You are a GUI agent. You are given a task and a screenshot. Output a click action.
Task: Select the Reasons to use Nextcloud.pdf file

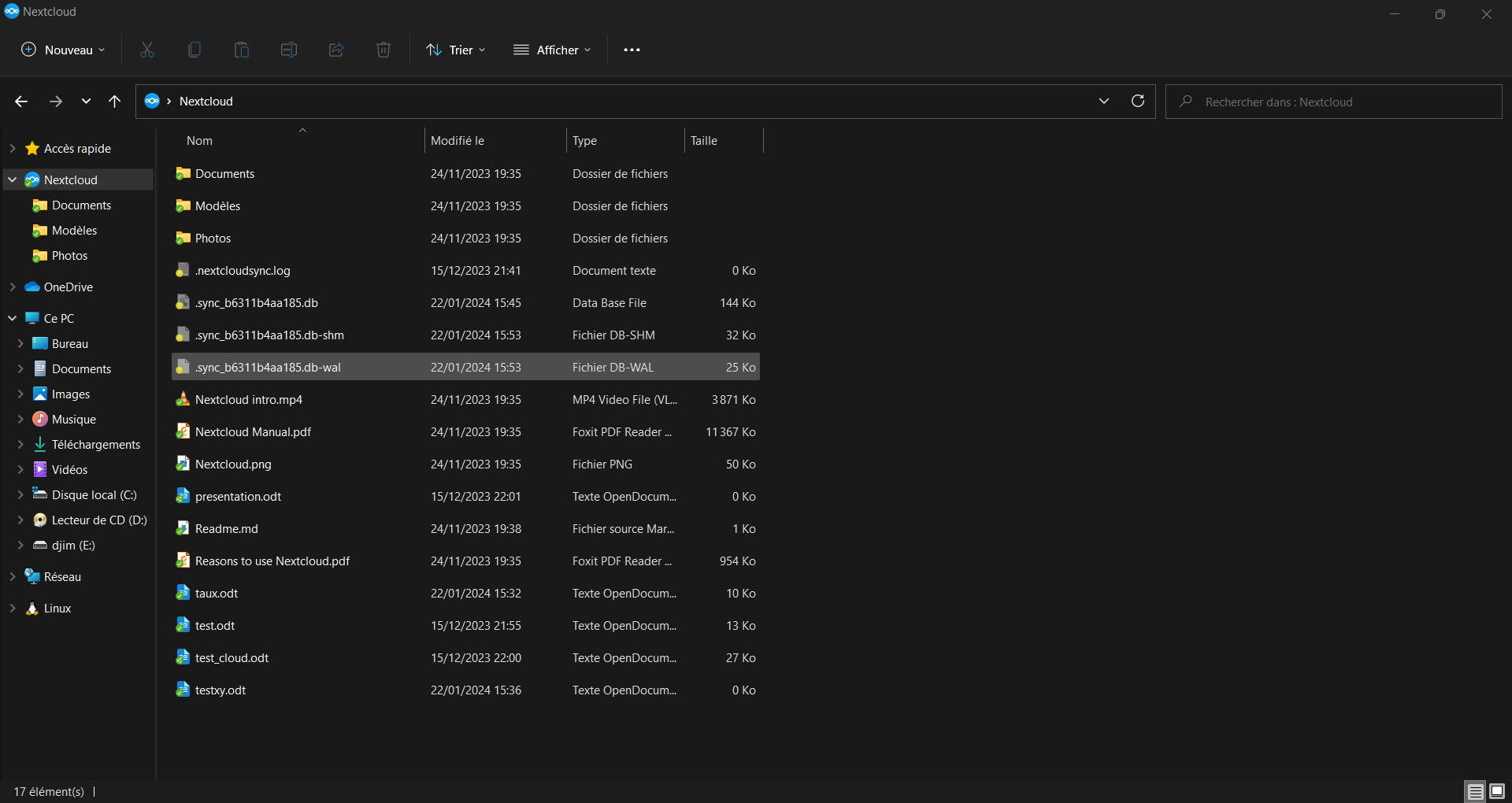(x=465, y=561)
